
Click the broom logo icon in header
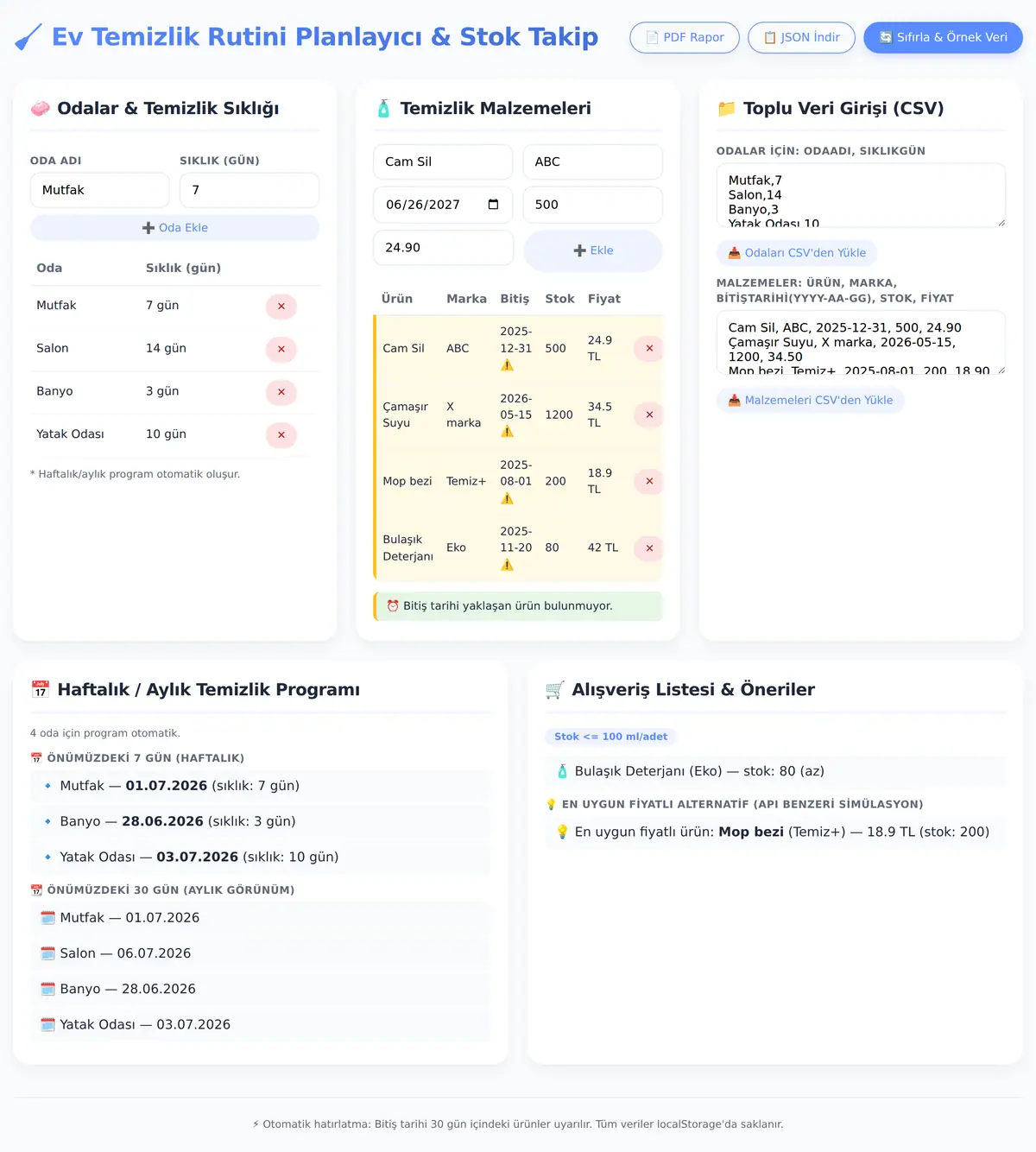click(28, 38)
